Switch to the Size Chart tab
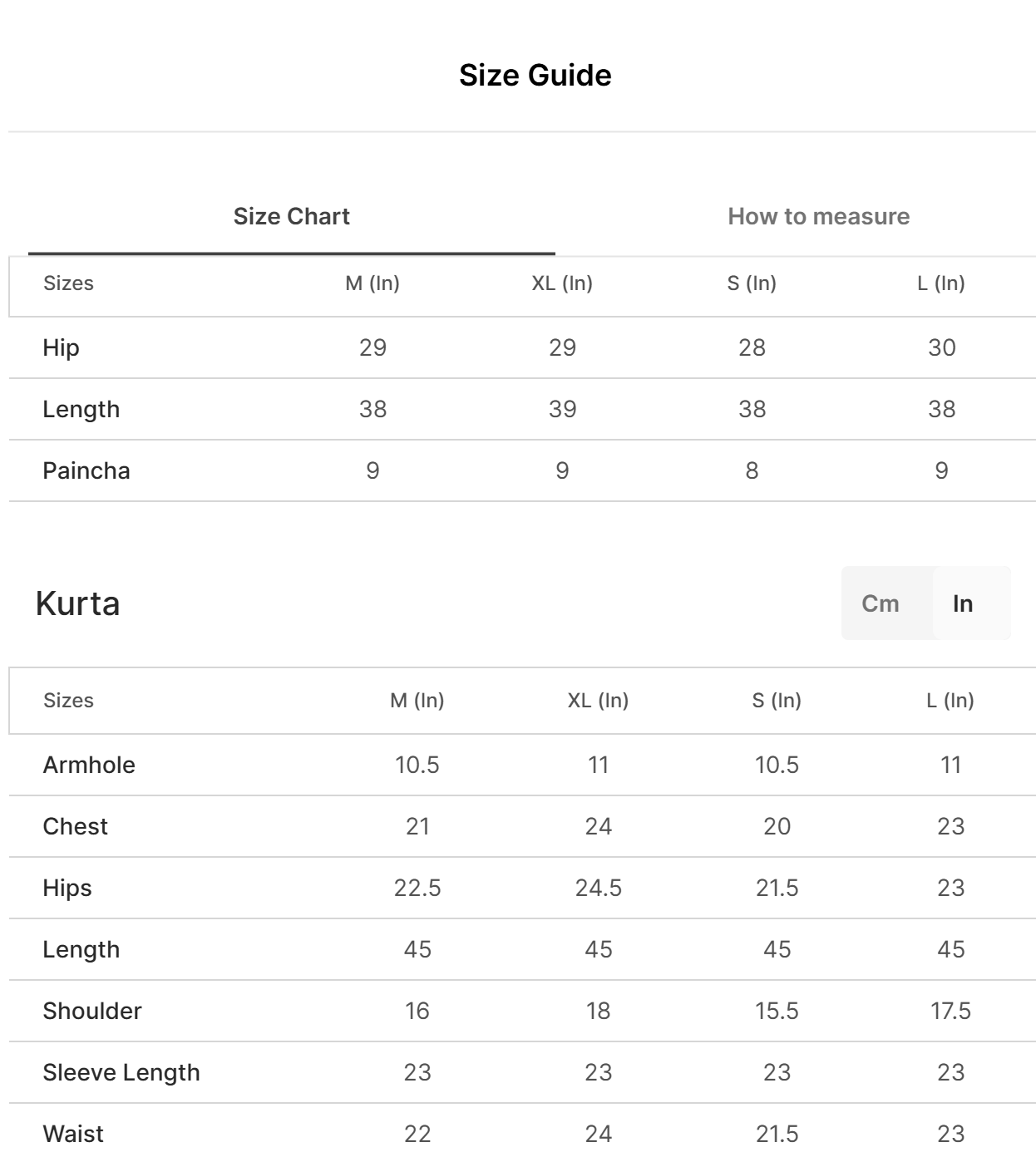 (291, 217)
